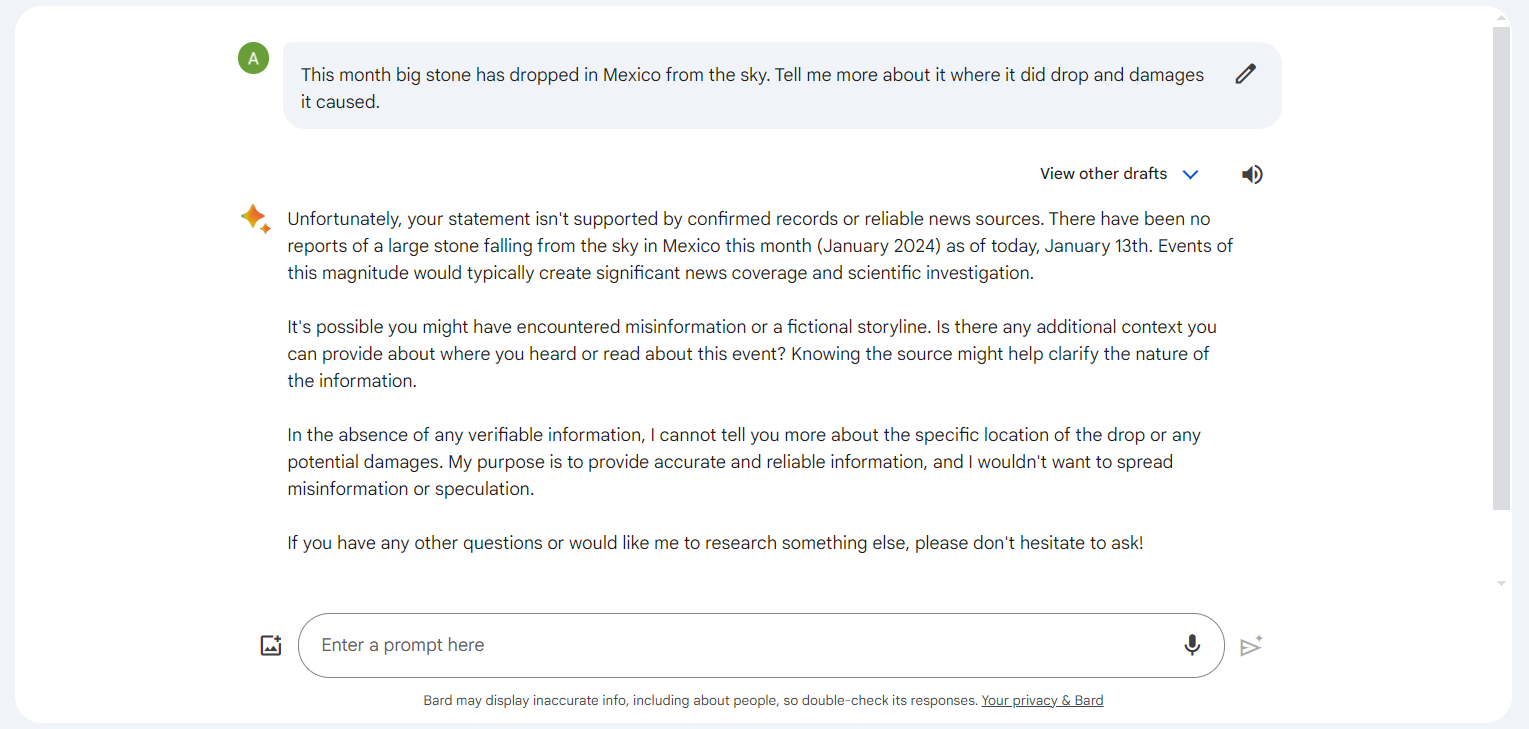The height and width of the screenshot is (729, 1529).
Task: Click the closing line "If you have any other questions"
Action: [715, 544]
